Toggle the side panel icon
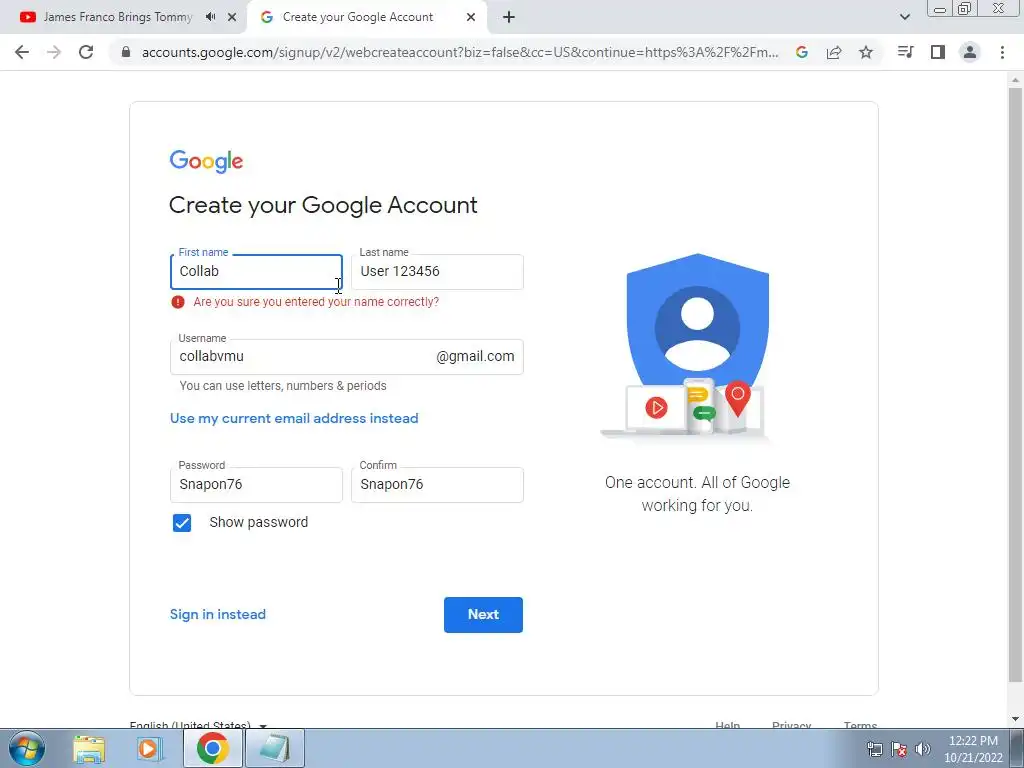The image size is (1024, 768). pos(938,52)
